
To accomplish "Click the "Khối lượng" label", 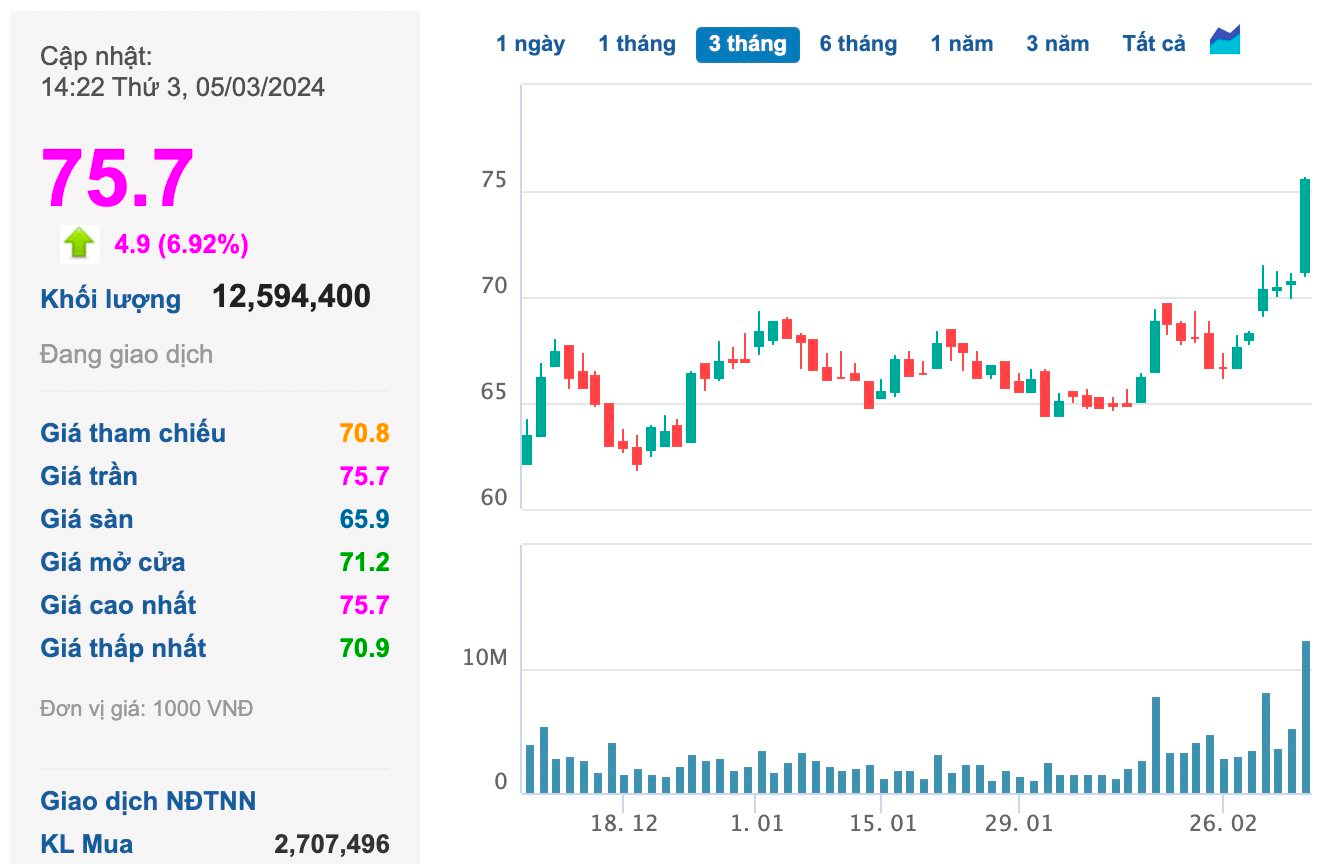I will (110, 298).
